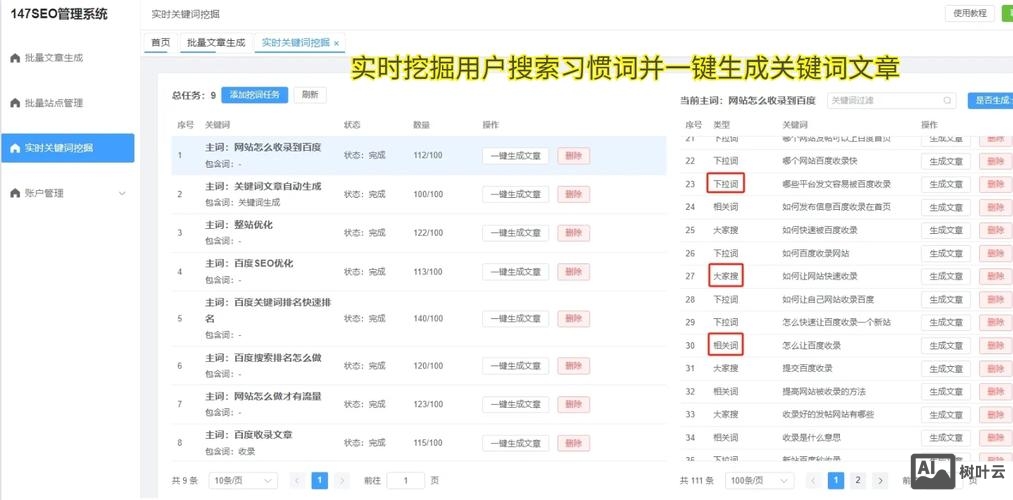Image resolution: width=1013 pixels, height=500 pixels.
Task: Open 批量站点管理 in the sidebar
Action: coord(54,103)
